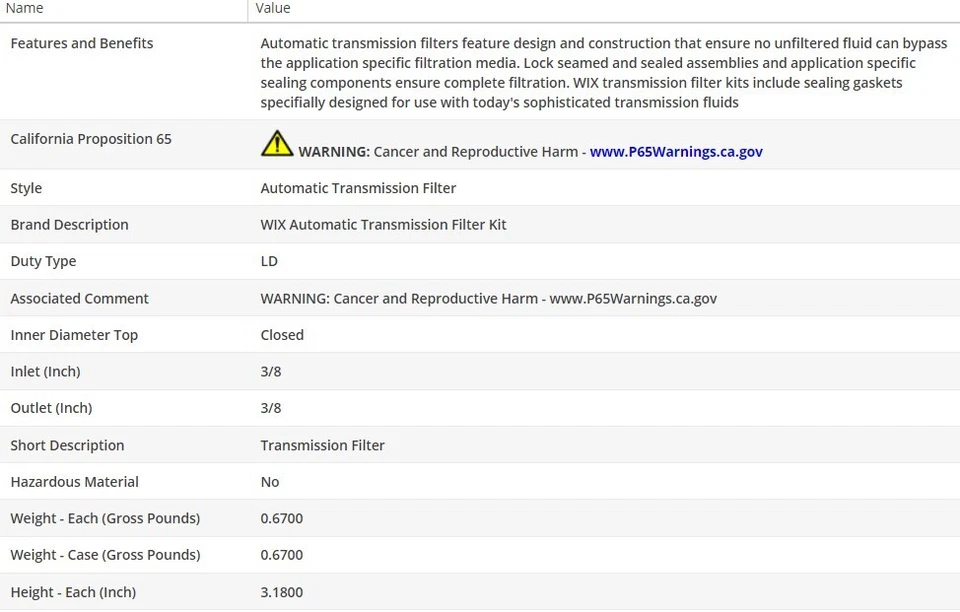Viewport: 960px width, 612px height.
Task: Select the Associated Comment label
Action: (x=80, y=299)
